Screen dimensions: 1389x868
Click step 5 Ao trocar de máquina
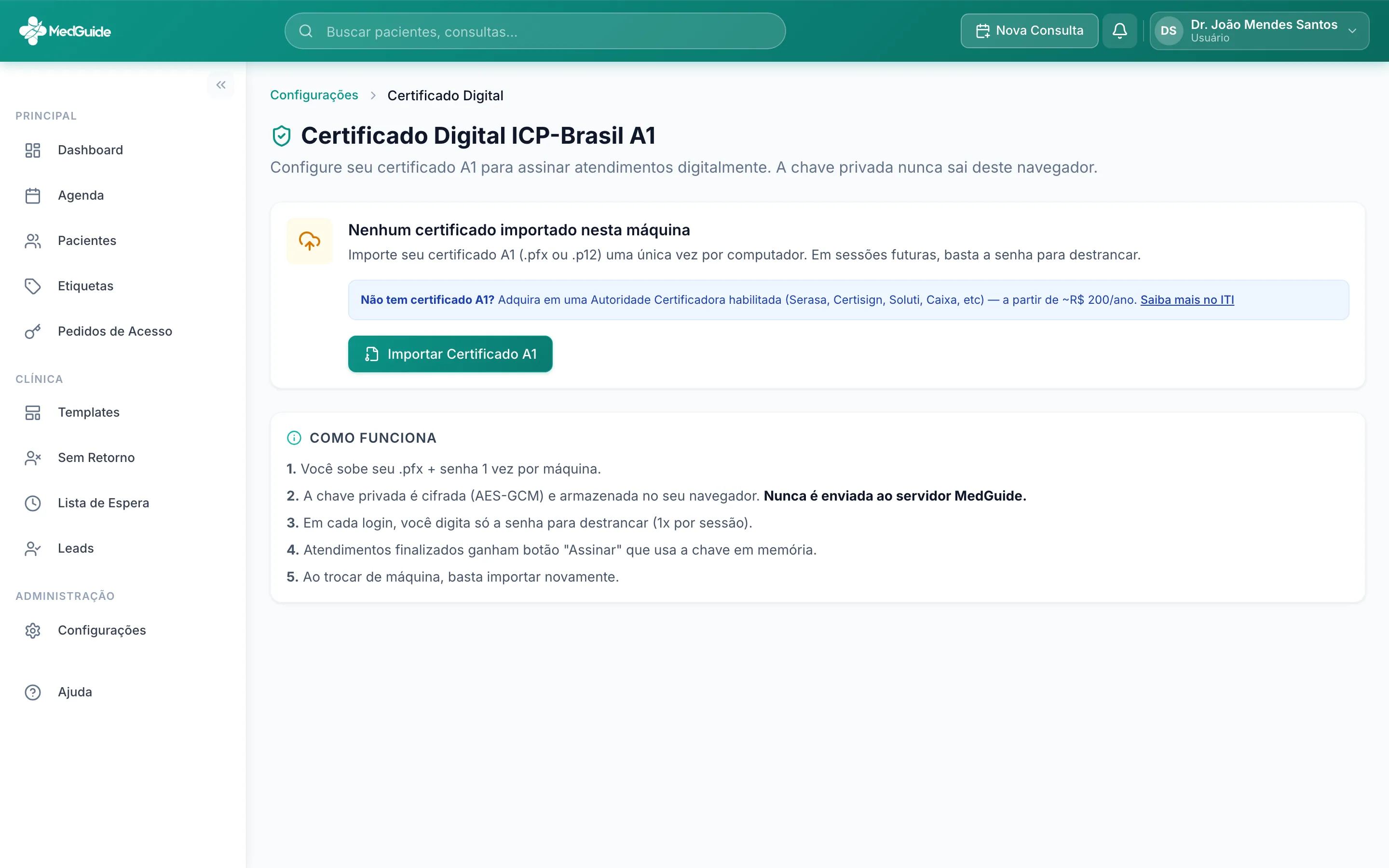(453, 577)
